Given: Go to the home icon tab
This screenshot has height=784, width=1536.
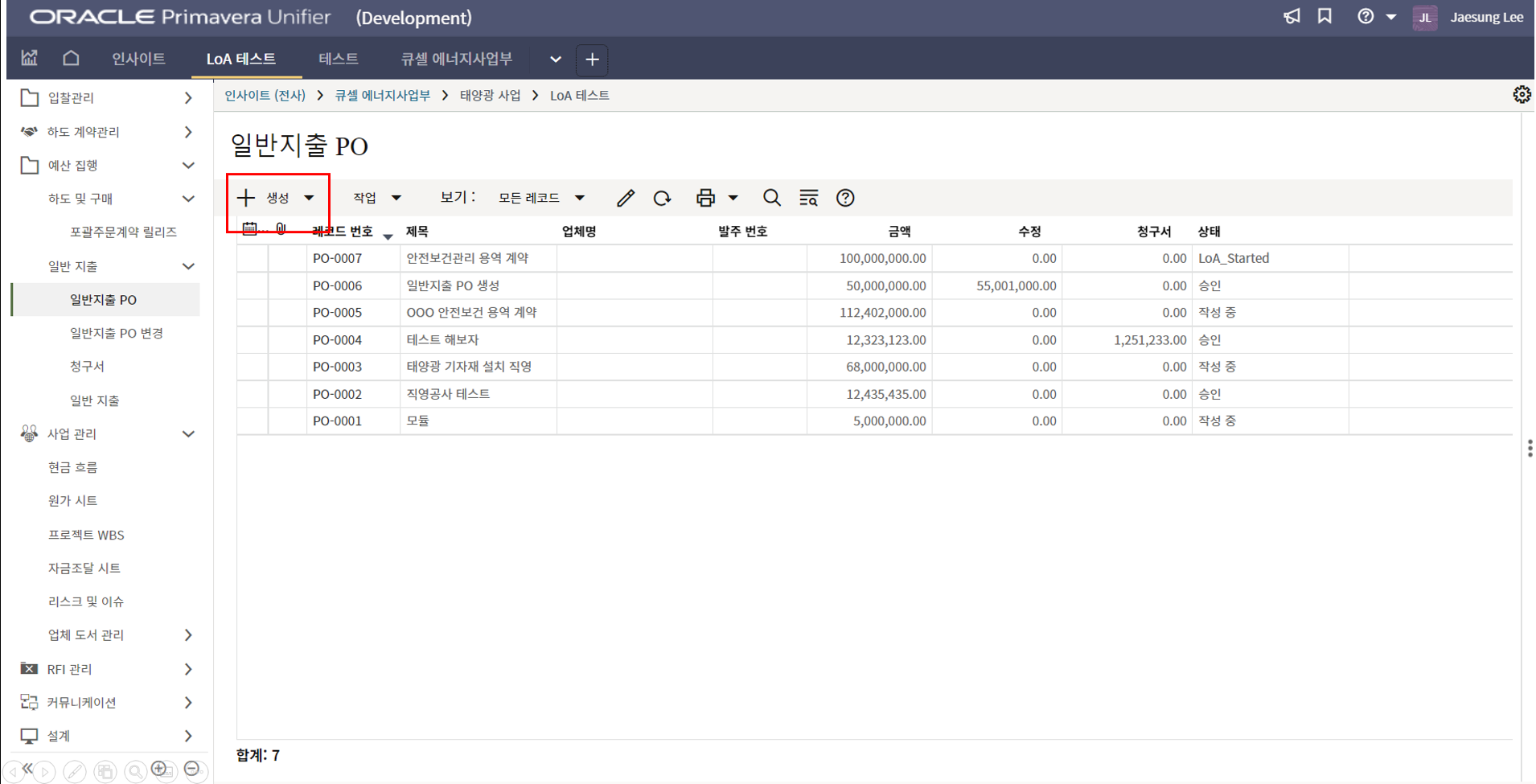Looking at the screenshot, I should (x=71, y=59).
